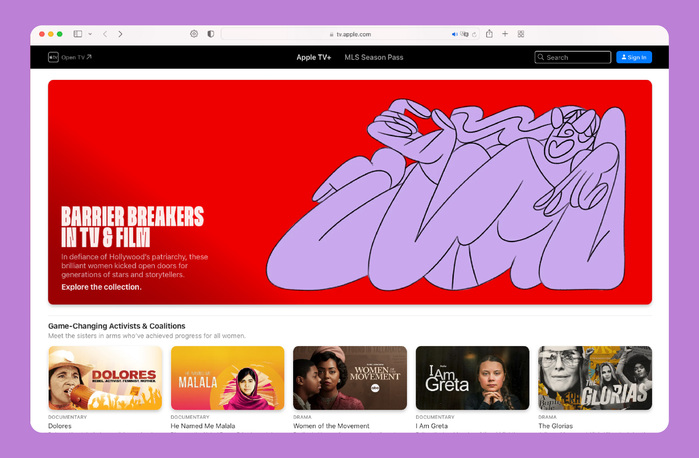Image resolution: width=699 pixels, height=458 pixels.
Task: Mute the tab via speaker icon
Action: [x=454, y=34]
